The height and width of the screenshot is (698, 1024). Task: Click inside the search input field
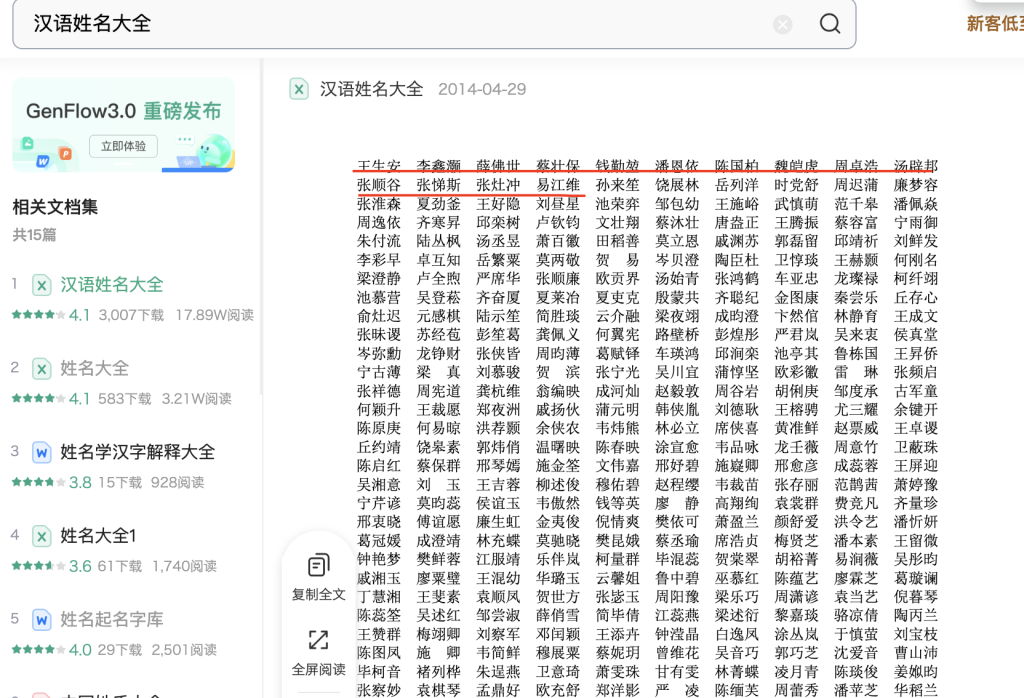(300, 25)
